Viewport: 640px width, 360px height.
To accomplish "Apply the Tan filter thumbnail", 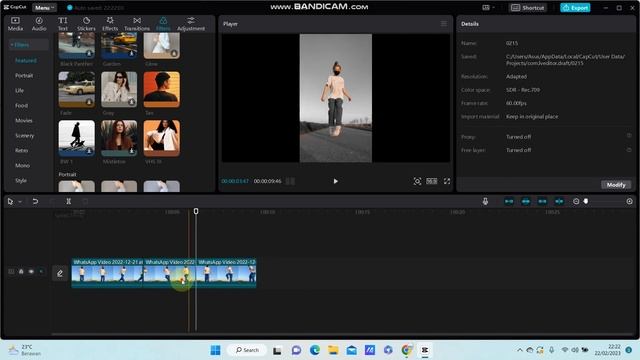I will point(162,89).
